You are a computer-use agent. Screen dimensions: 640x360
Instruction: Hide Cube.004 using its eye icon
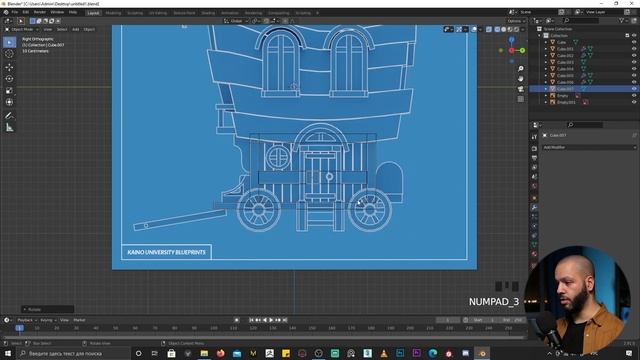pyautogui.click(x=634, y=69)
